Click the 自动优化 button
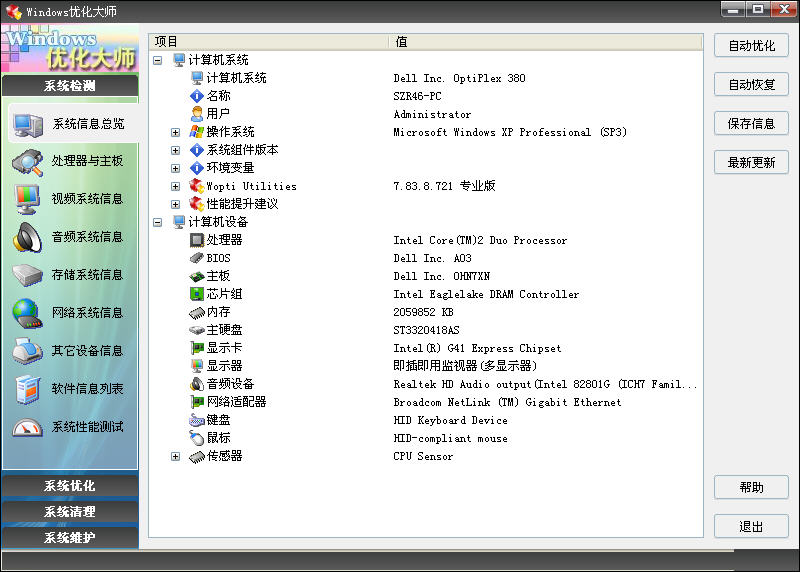Image resolution: width=800 pixels, height=572 pixels. click(x=751, y=46)
